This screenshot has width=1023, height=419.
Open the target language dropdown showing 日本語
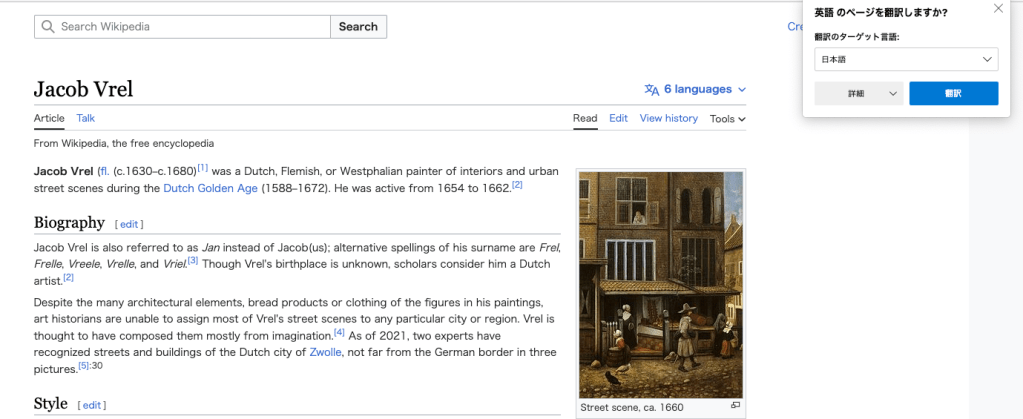point(906,60)
